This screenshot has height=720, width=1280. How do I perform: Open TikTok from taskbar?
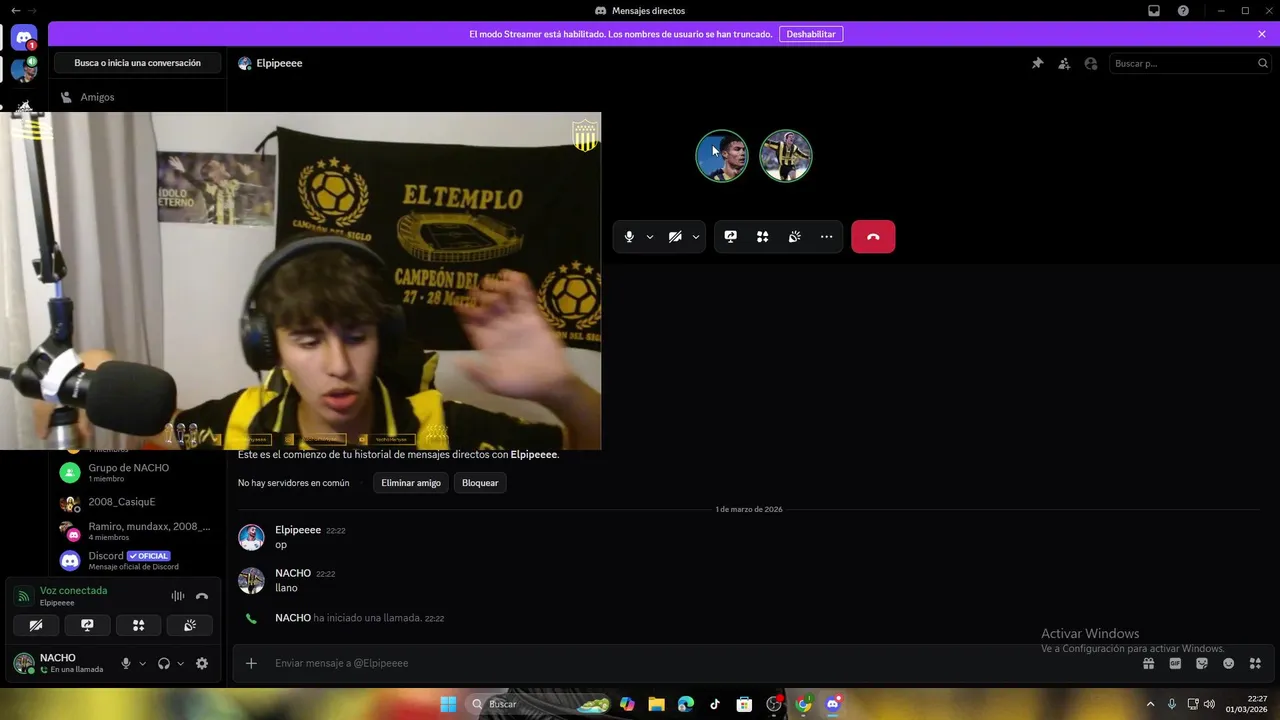715,704
